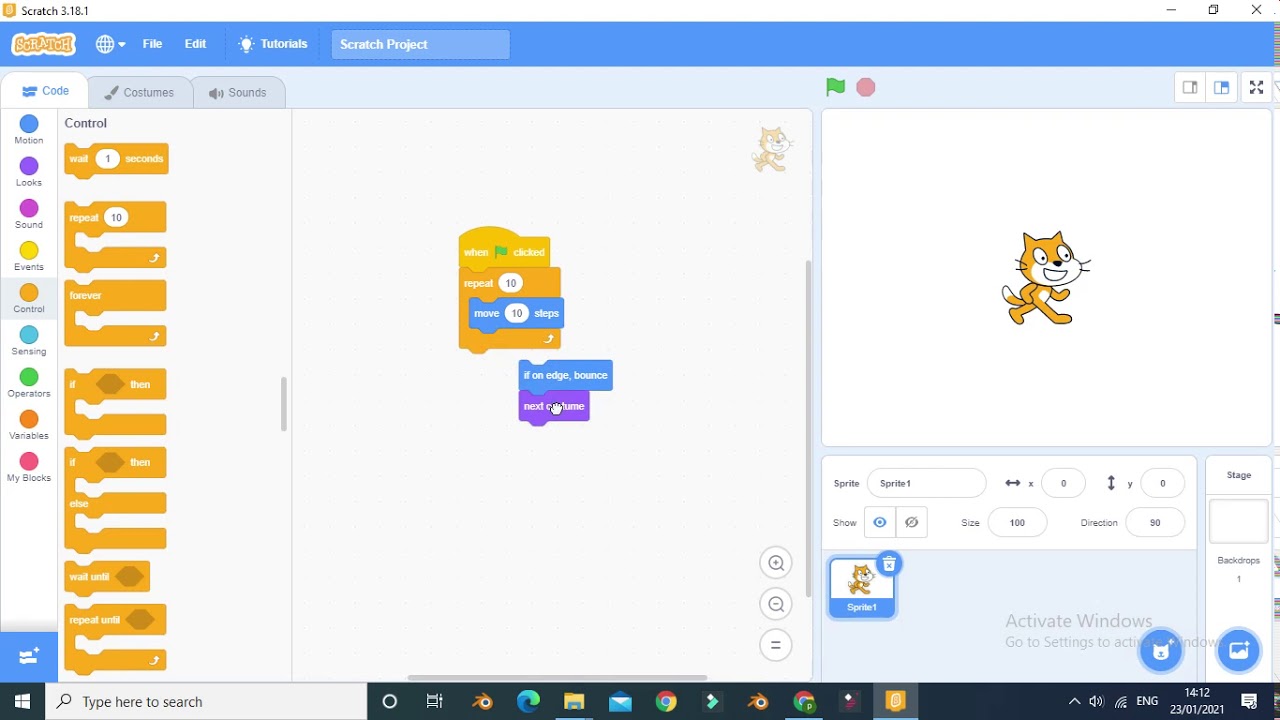Viewport: 1280px width, 720px height.
Task: Click the 'next costume' block
Action: [x=554, y=407]
